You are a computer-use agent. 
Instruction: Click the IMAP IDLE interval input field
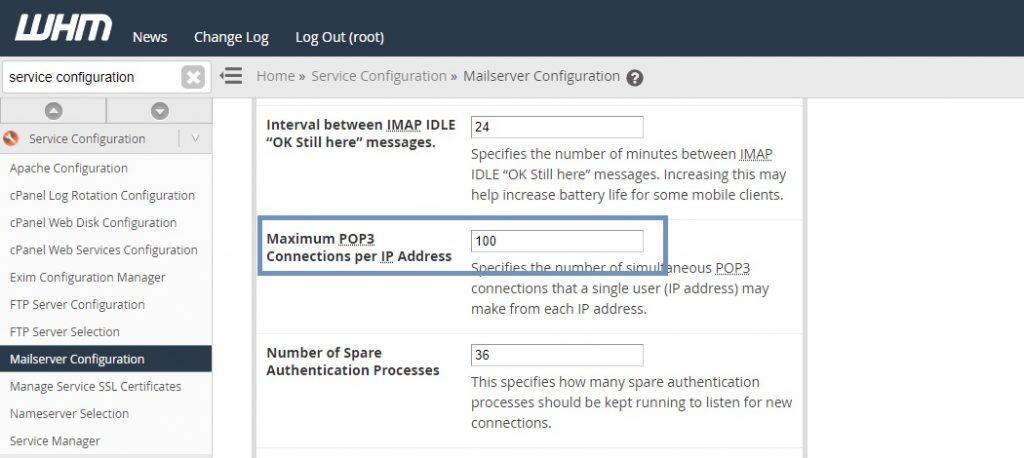(x=556, y=127)
